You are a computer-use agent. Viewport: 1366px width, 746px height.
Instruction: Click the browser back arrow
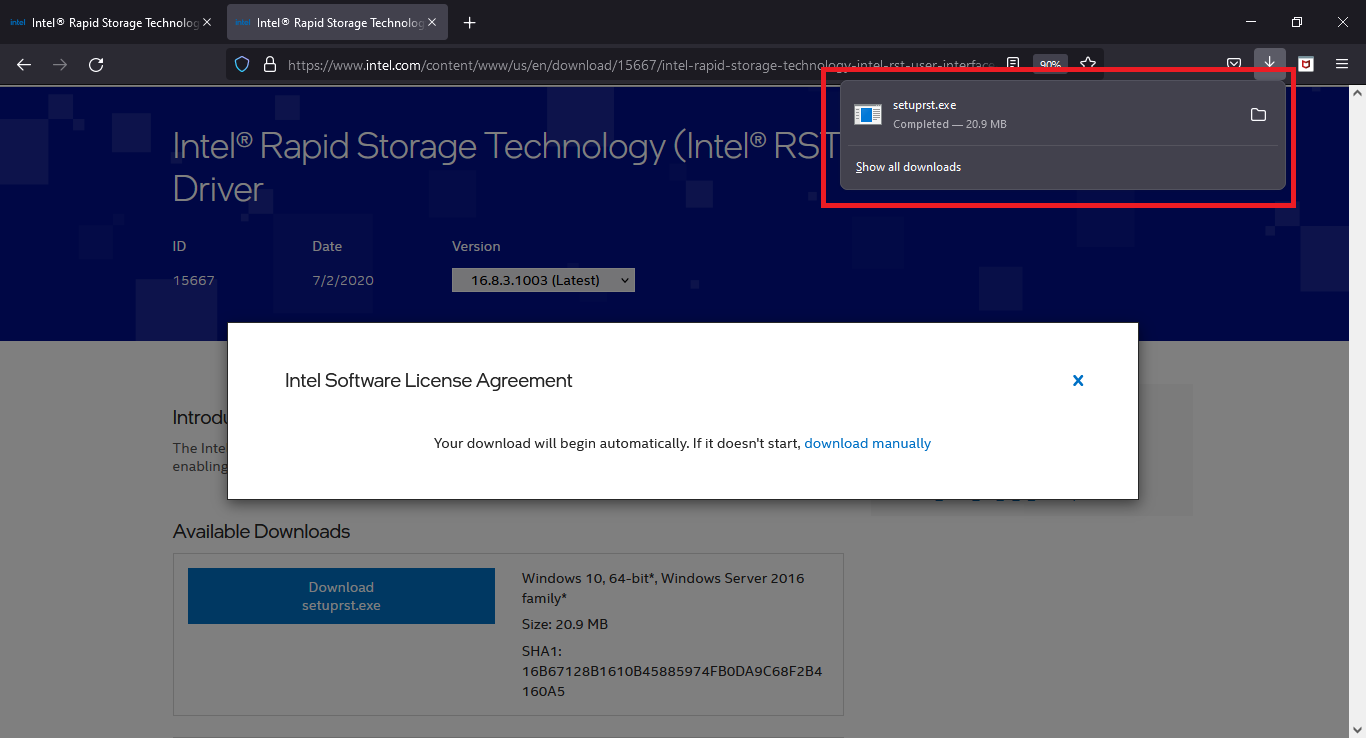[24, 64]
